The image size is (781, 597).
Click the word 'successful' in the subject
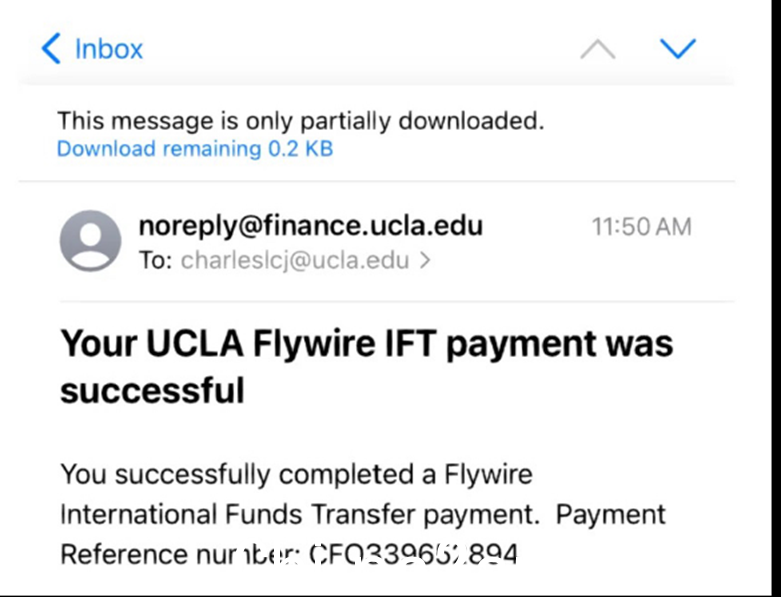tap(152, 390)
